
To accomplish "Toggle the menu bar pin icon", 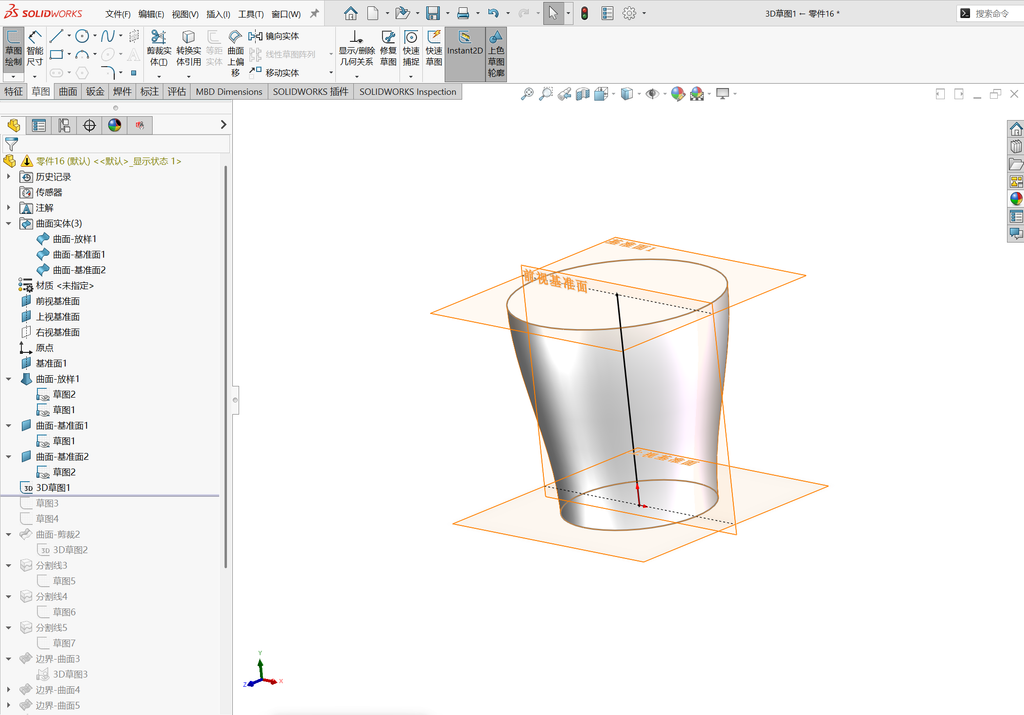I will (314, 13).
